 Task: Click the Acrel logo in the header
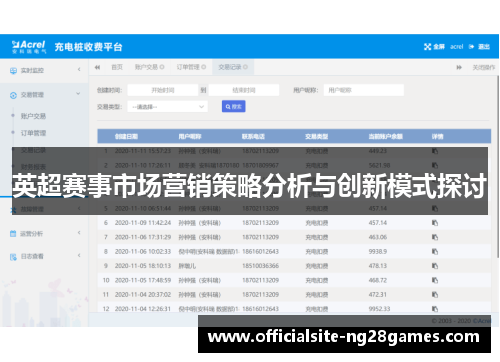29,47
